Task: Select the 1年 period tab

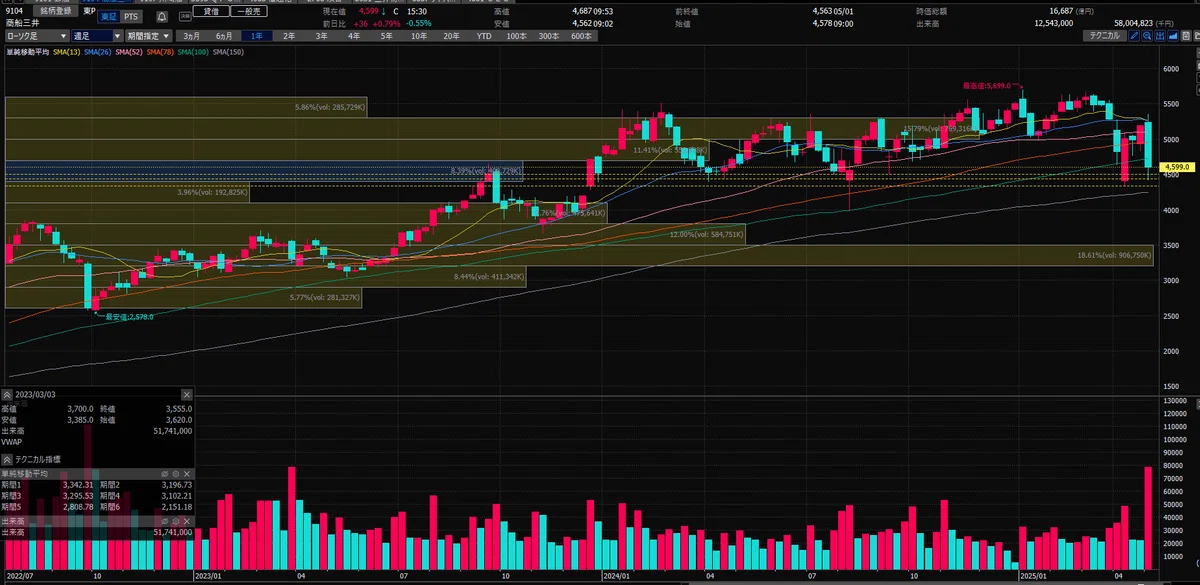Action: pos(256,36)
